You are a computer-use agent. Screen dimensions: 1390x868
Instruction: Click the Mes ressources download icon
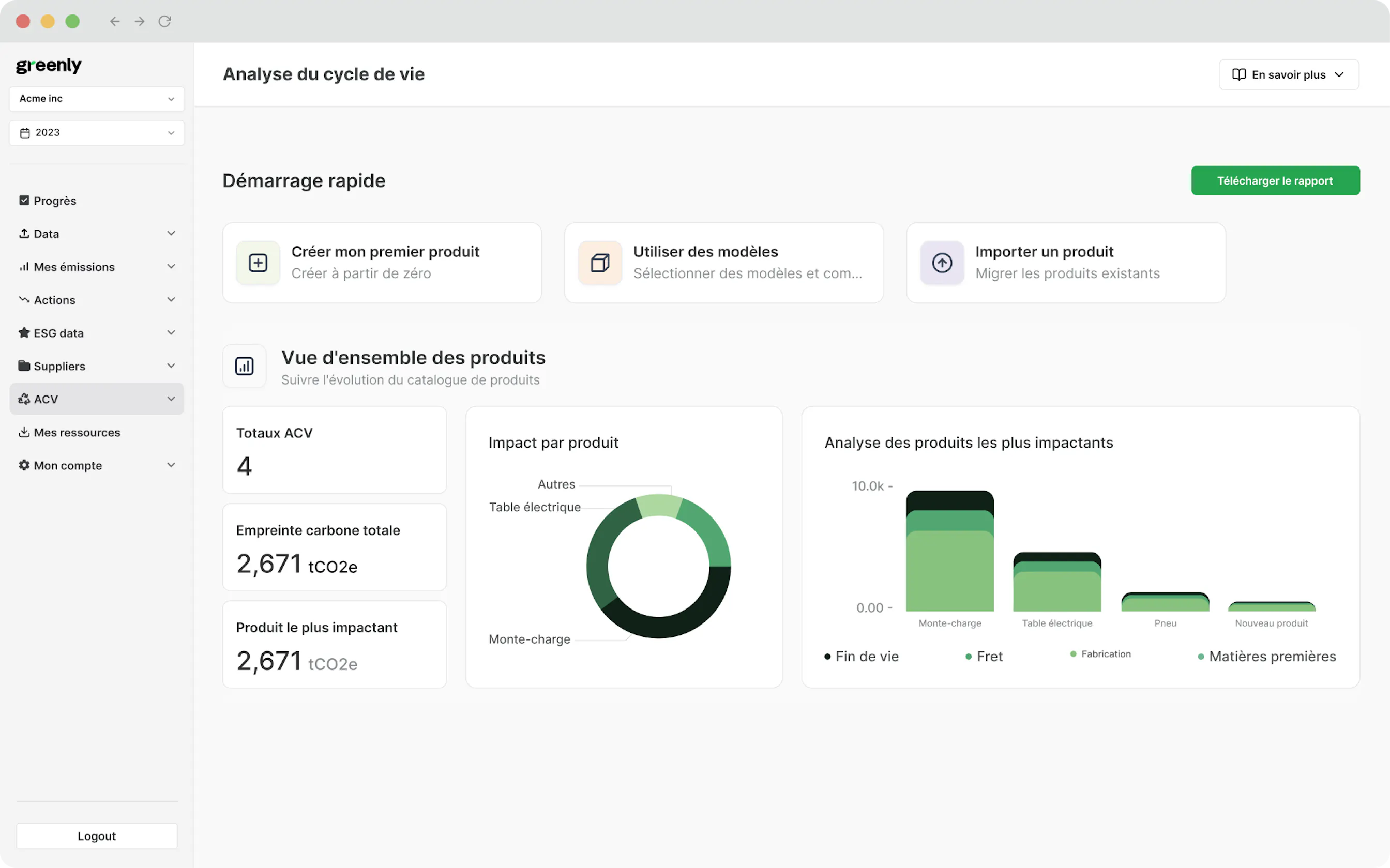(24, 432)
